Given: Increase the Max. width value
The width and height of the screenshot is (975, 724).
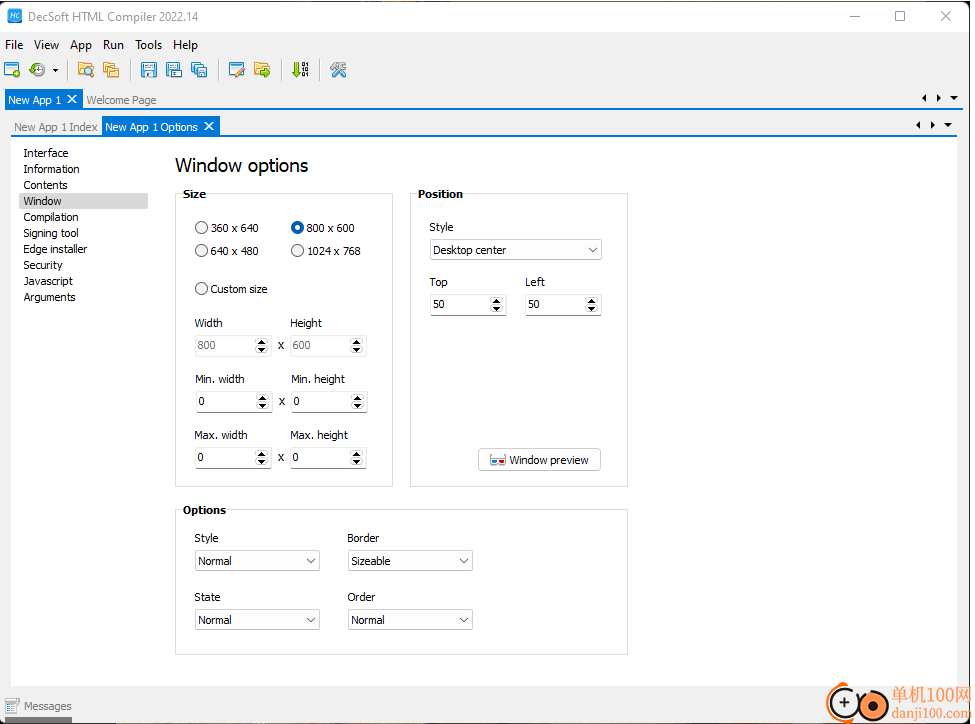Looking at the screenshot, I should (x=261, y=454).
